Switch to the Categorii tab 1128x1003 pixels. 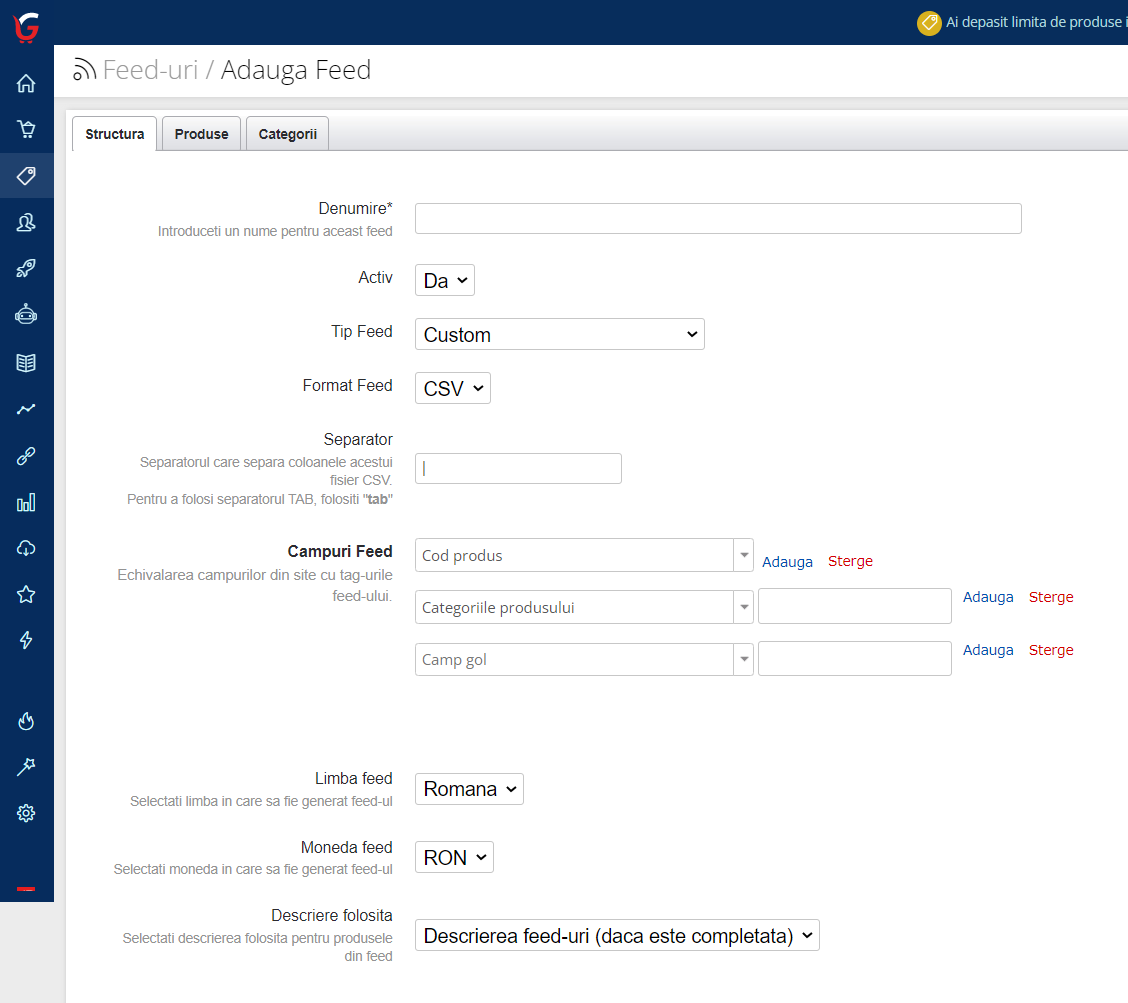[x=287, y=134]
